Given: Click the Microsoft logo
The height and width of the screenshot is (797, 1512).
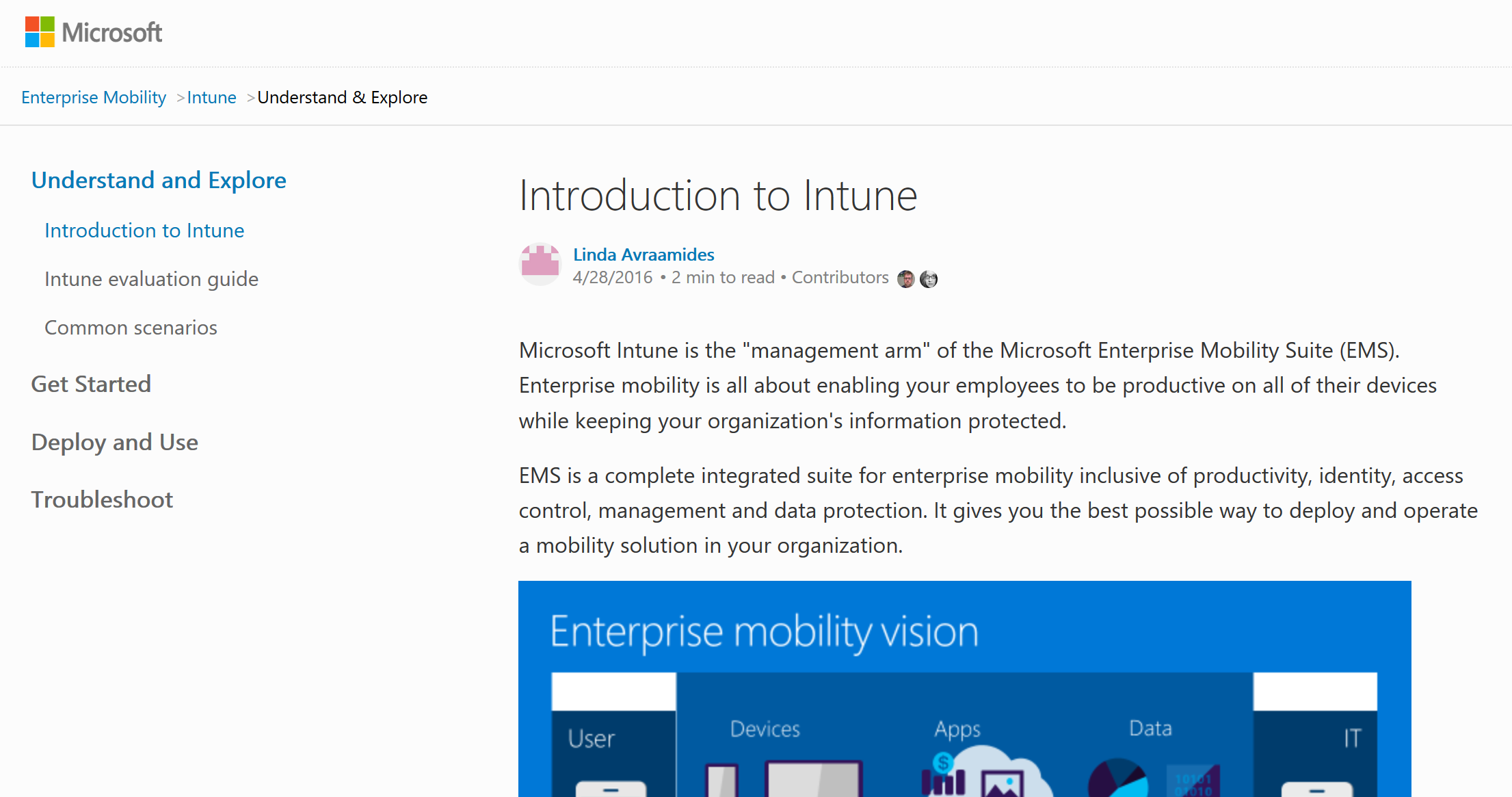Looking at the screenshot, I should [x=94, y=32].
